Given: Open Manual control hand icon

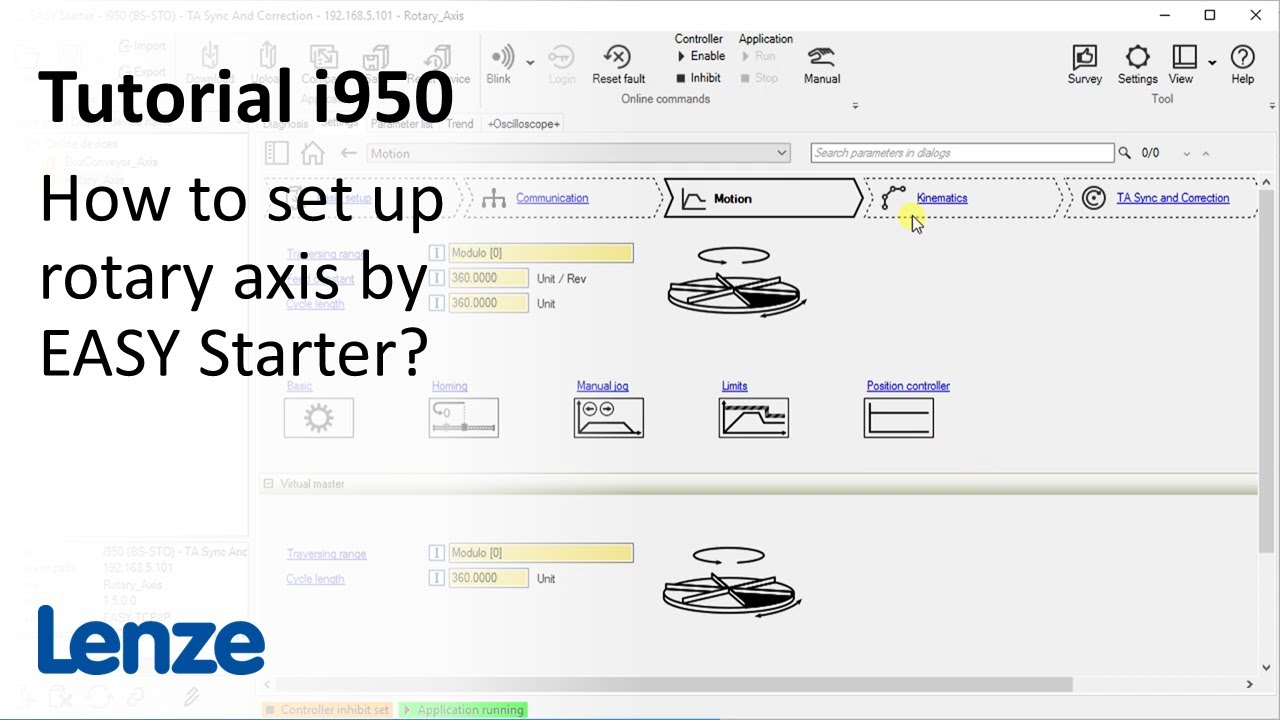Looking at the screenshot, I should point(822,57).
